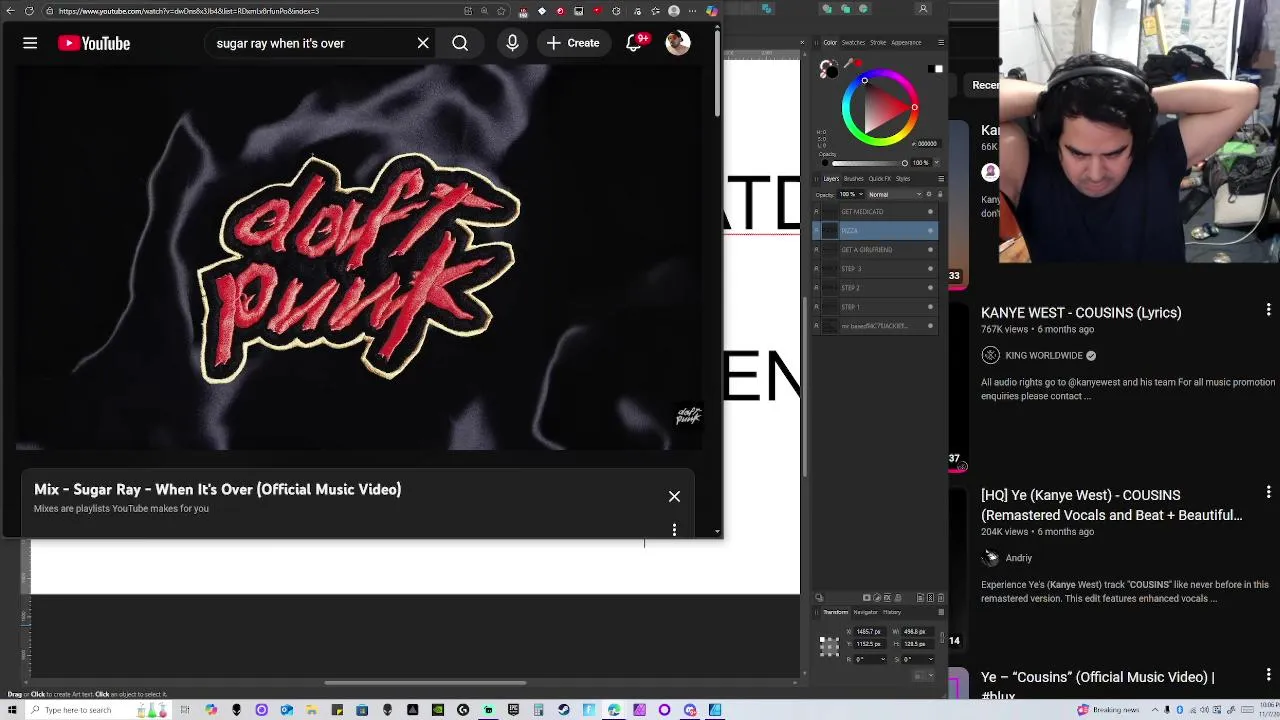Image resolution: width=1280 pixels, height=720 pixels.
Task: Clear the YouTube search query
Action: [423, 43]
